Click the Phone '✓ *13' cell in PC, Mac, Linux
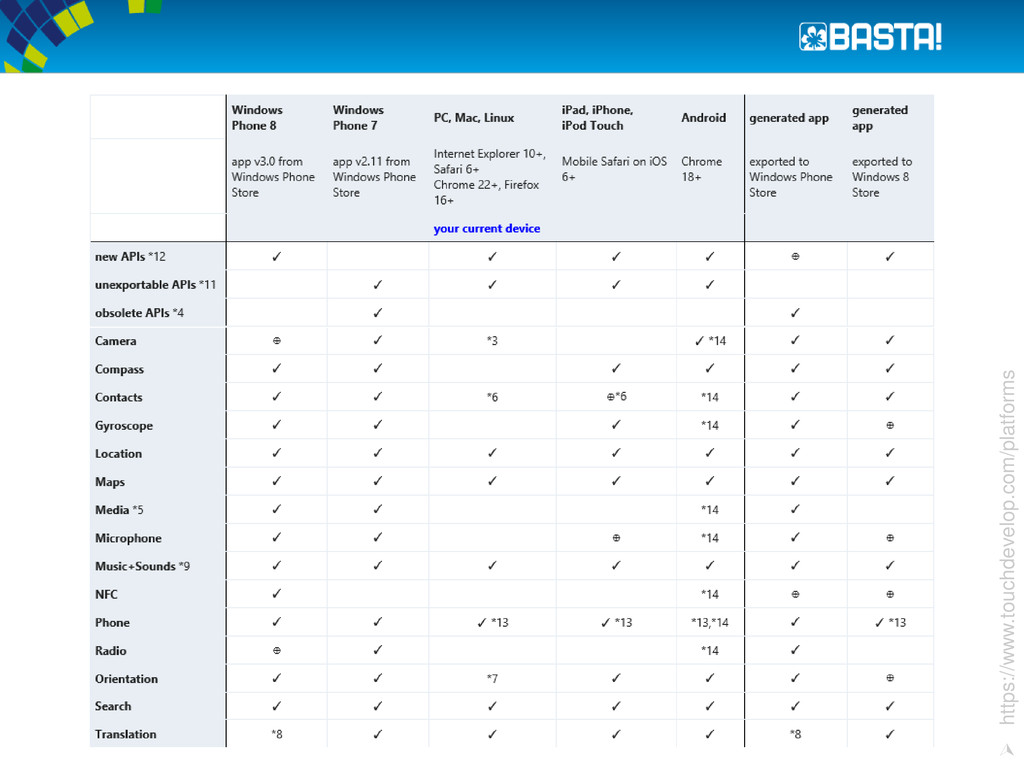 coord(492,622)
